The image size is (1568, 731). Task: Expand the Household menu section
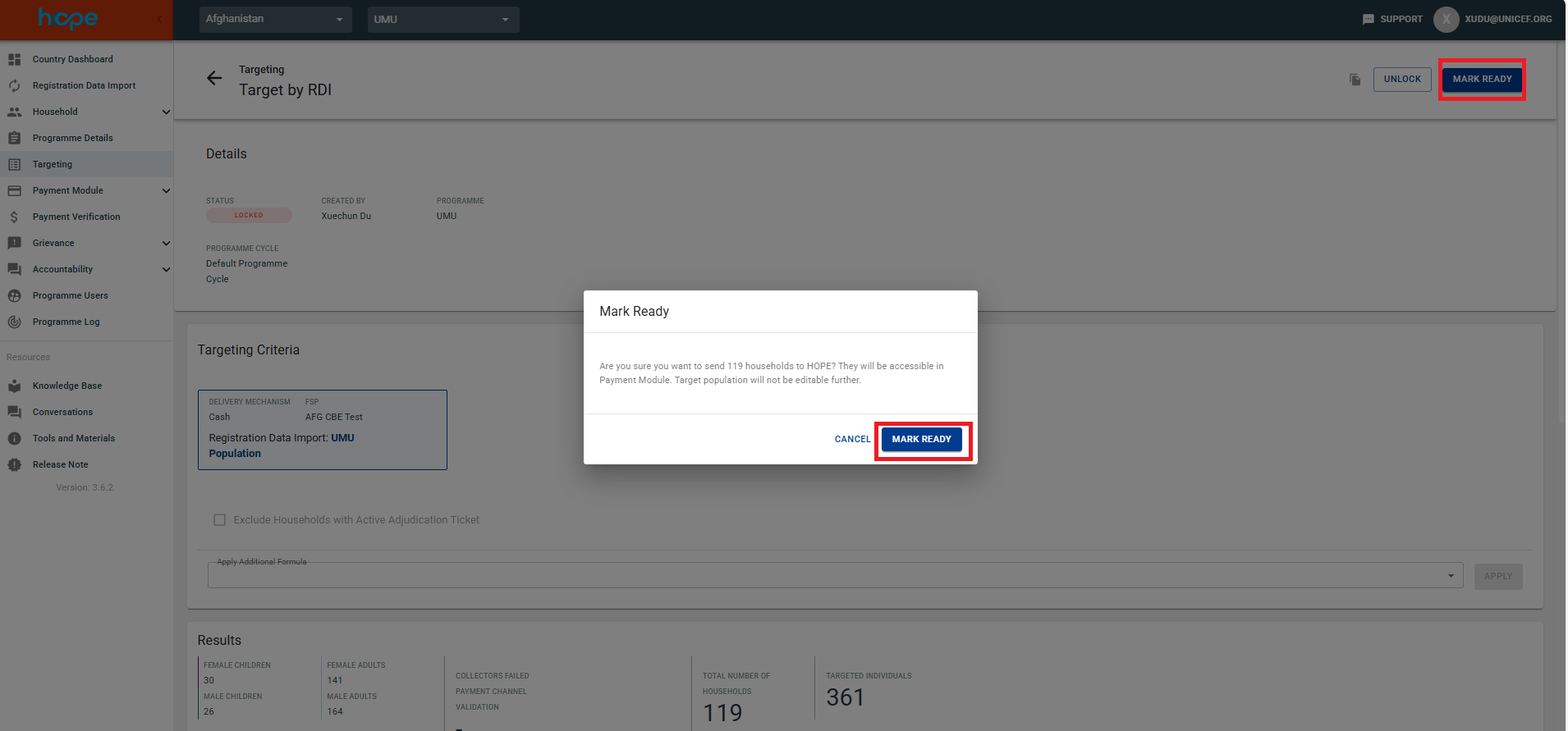tap(166, 112)
